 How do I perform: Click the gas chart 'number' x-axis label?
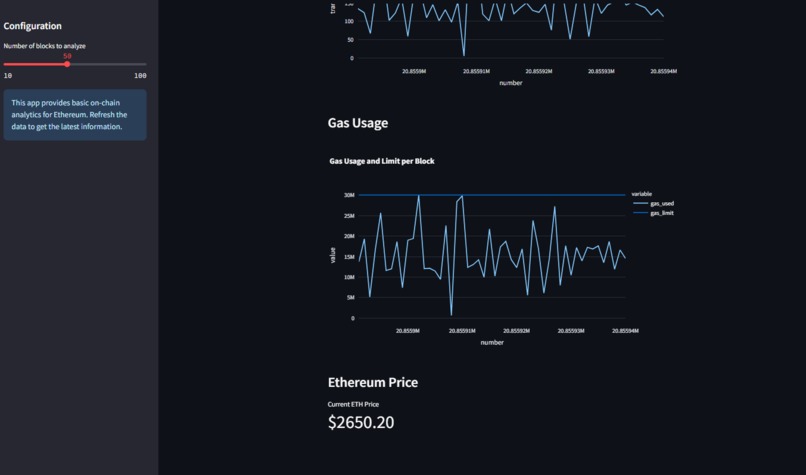[492, 342]
